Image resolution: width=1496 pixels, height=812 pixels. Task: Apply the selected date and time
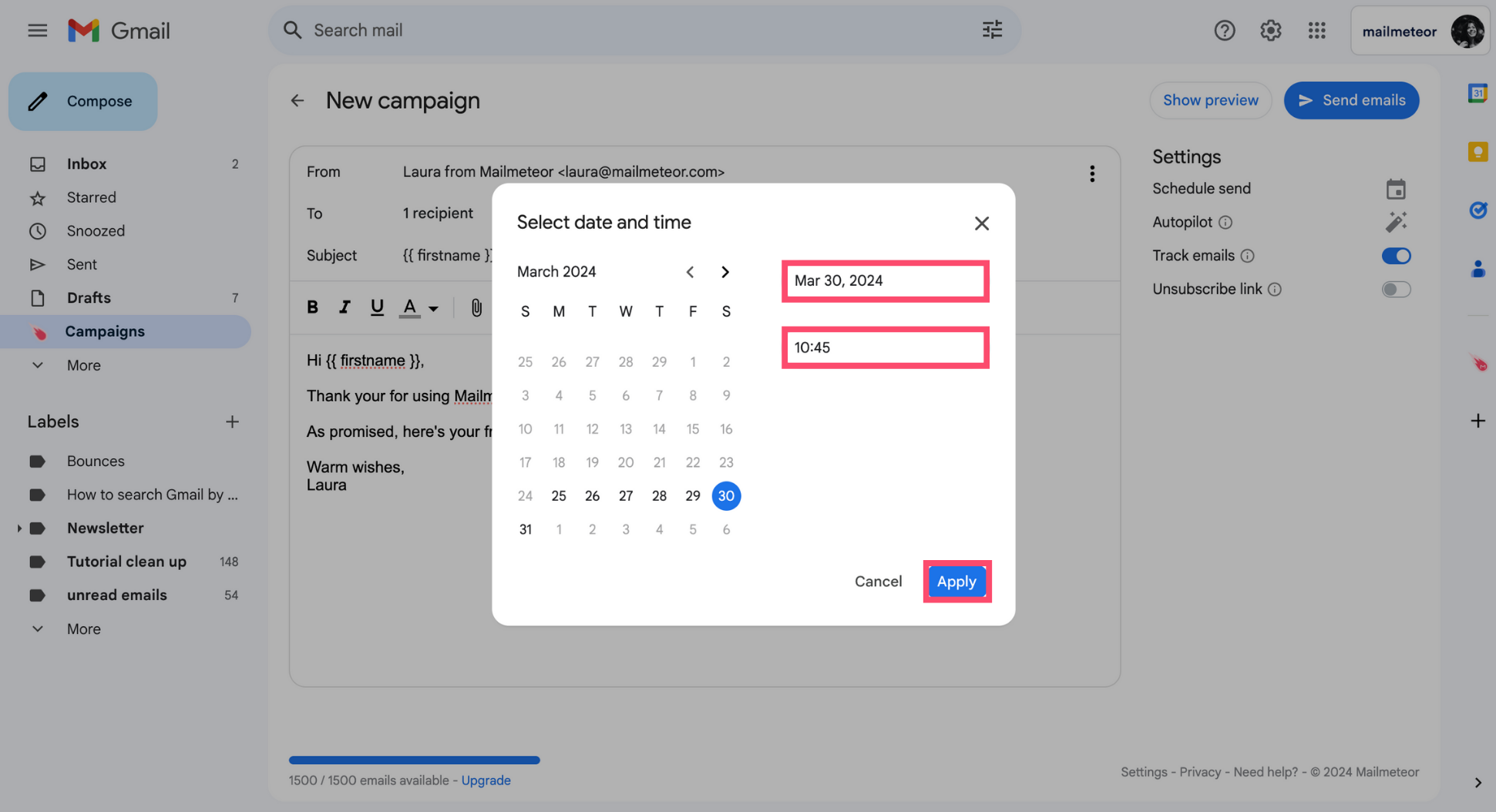(956, 582)
